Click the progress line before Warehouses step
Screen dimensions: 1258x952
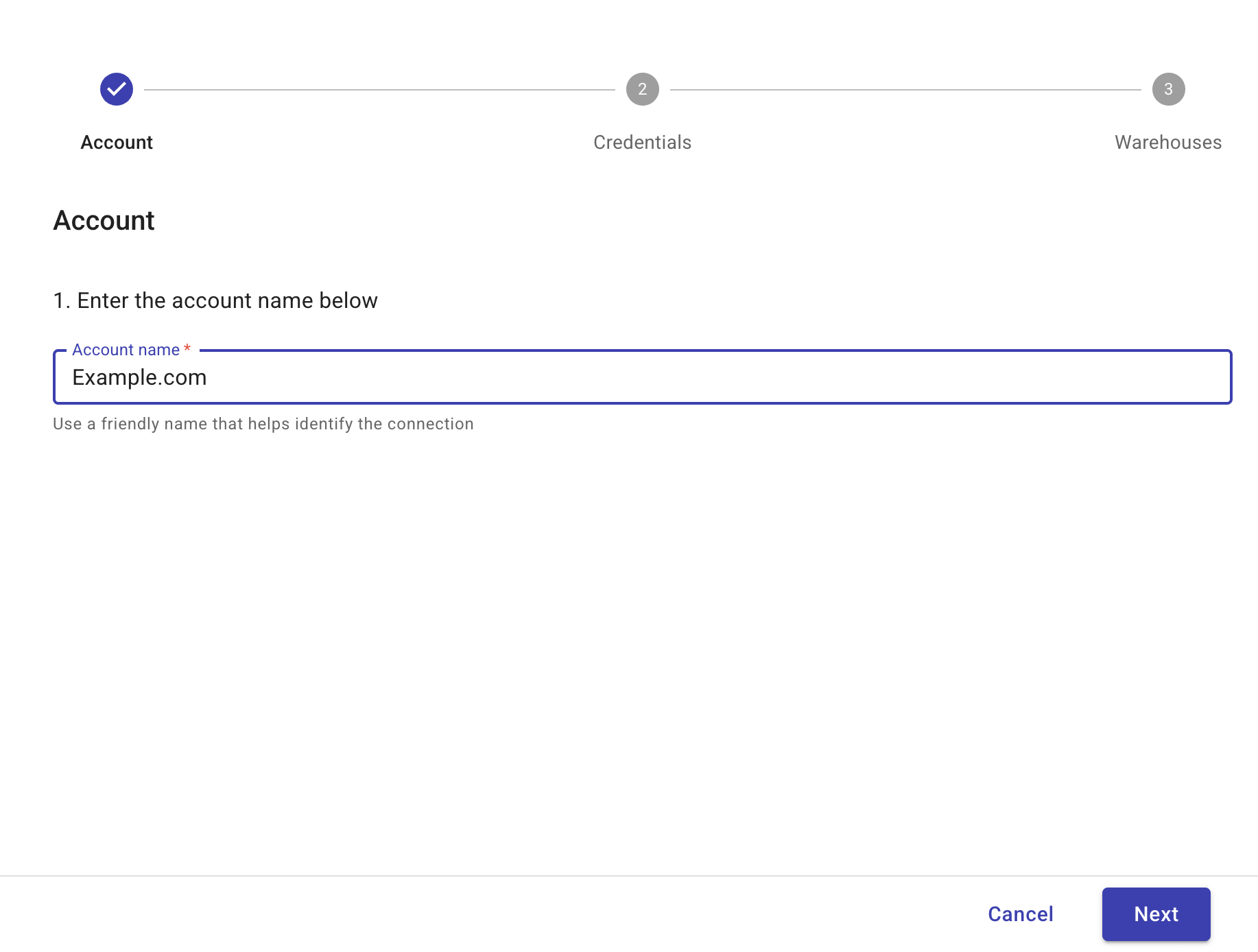tap(905, 88)
